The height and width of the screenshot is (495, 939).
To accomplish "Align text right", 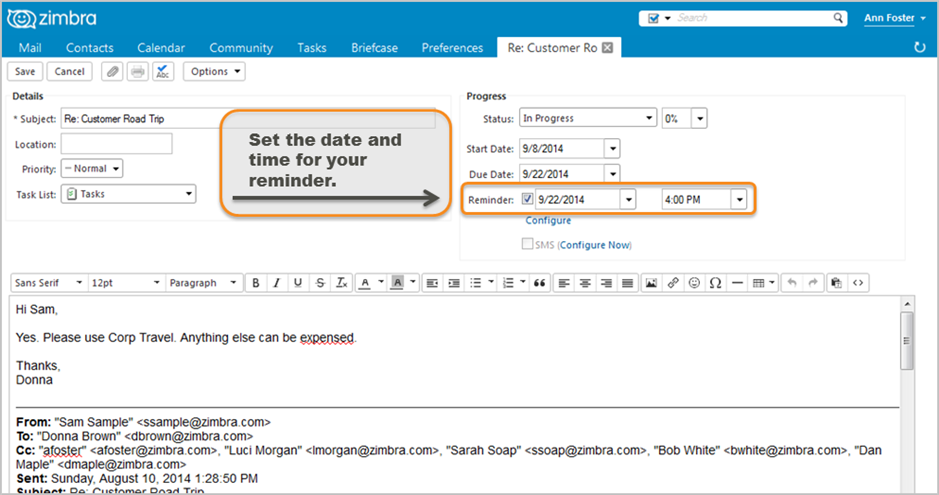I will click(x=606, y=283).
